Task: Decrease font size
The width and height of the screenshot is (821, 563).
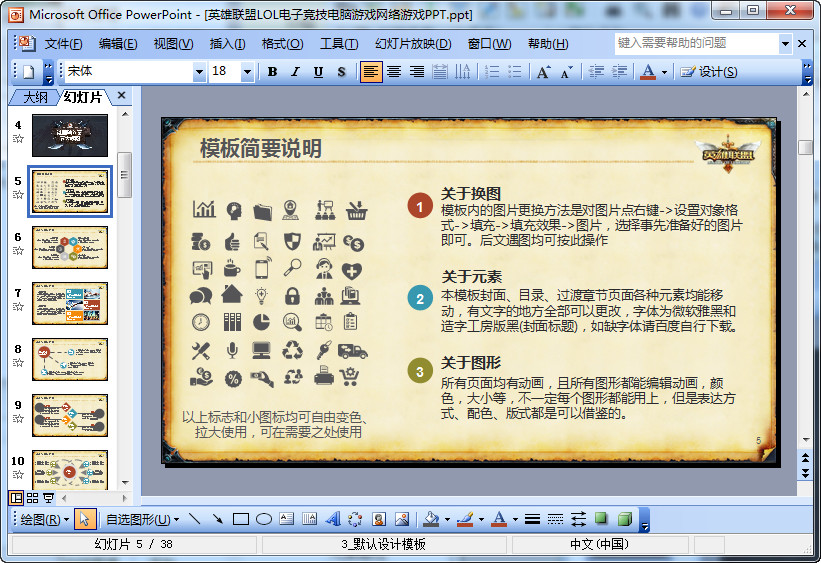Action: [x=566, y=72]
